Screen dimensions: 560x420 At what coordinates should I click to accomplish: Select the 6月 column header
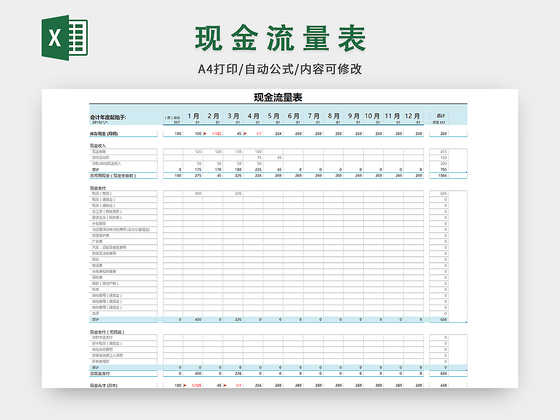click(293, 116)
